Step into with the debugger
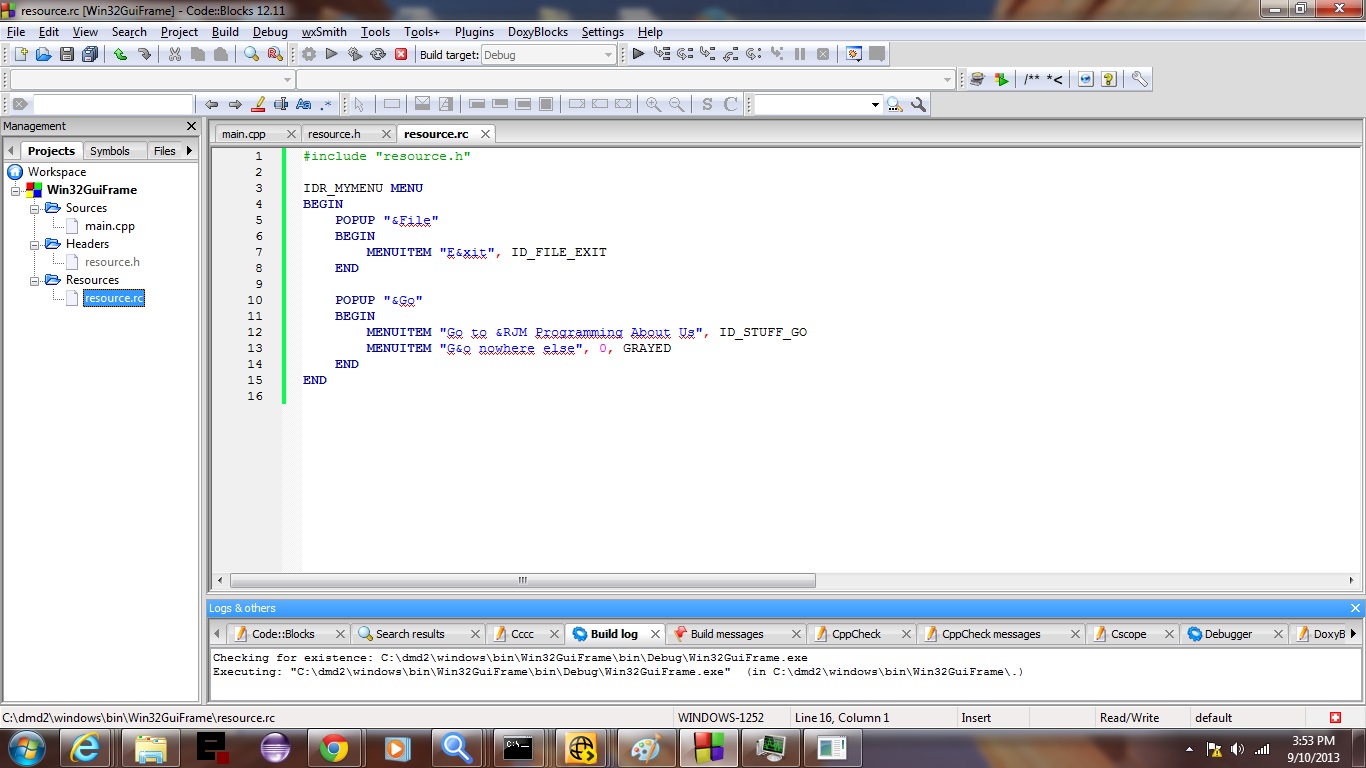The width and height of the screenshot is (1366, 768). pos(707,54)
